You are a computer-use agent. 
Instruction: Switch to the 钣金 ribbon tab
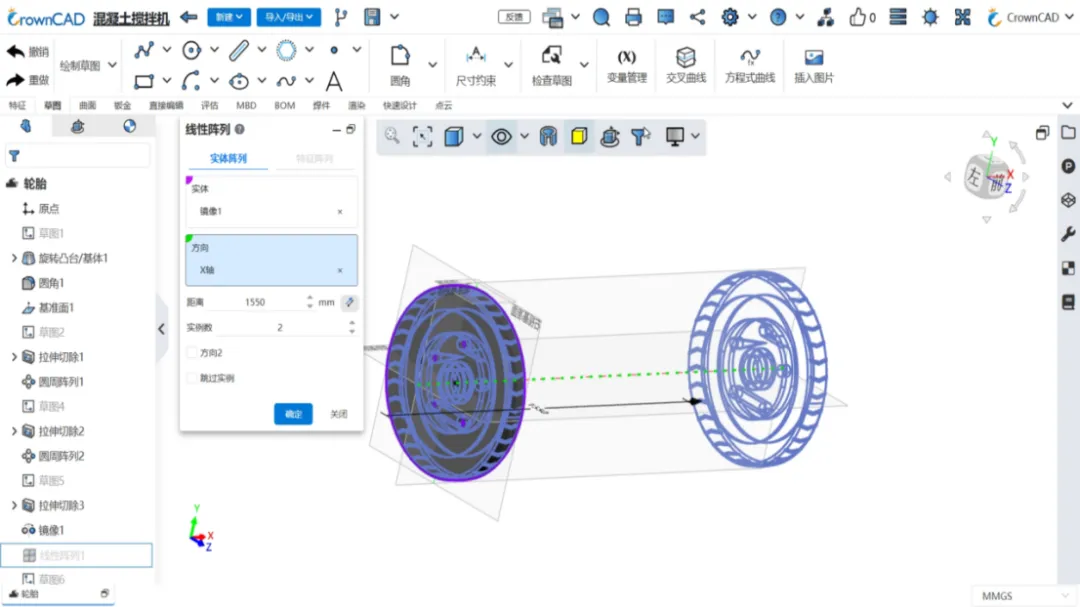click(122, 105)
